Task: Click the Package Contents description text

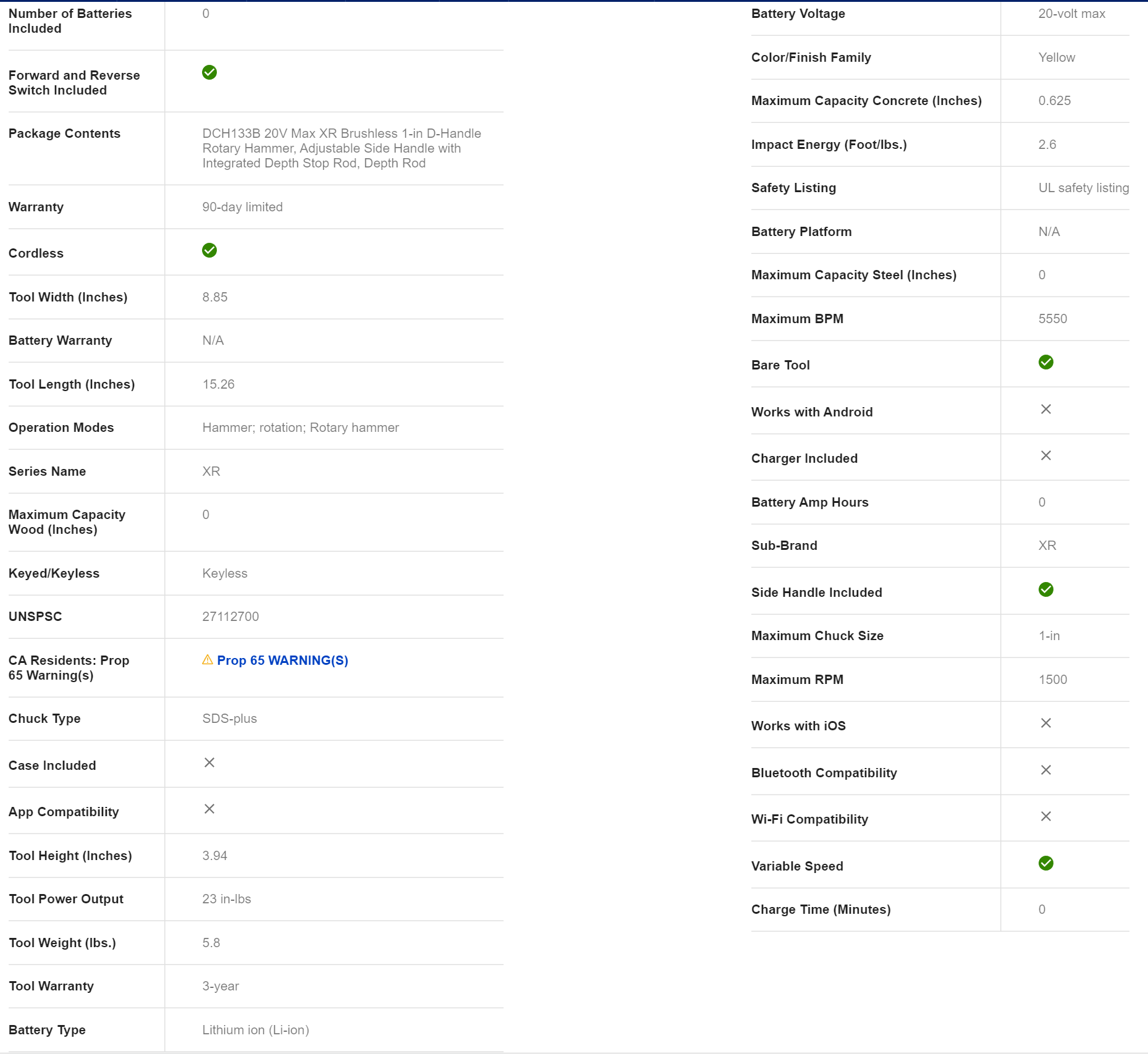Action: coord(341,148)
